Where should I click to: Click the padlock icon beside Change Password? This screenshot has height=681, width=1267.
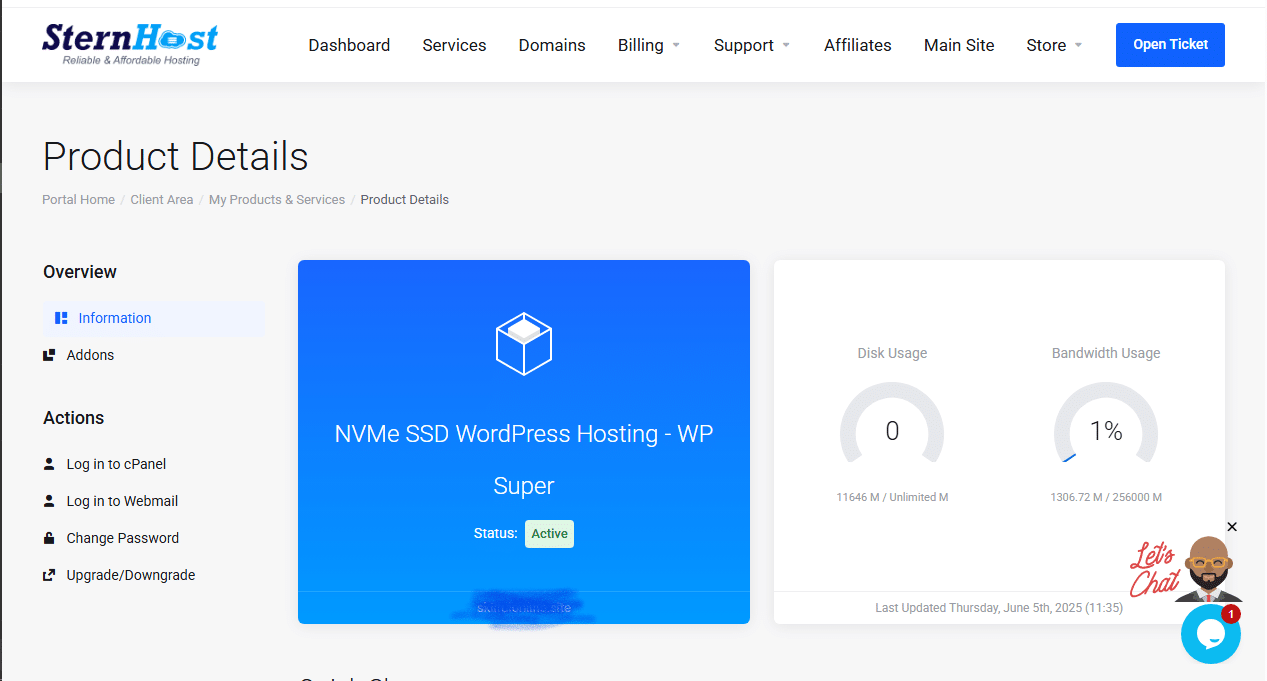[x=49, y=538]
